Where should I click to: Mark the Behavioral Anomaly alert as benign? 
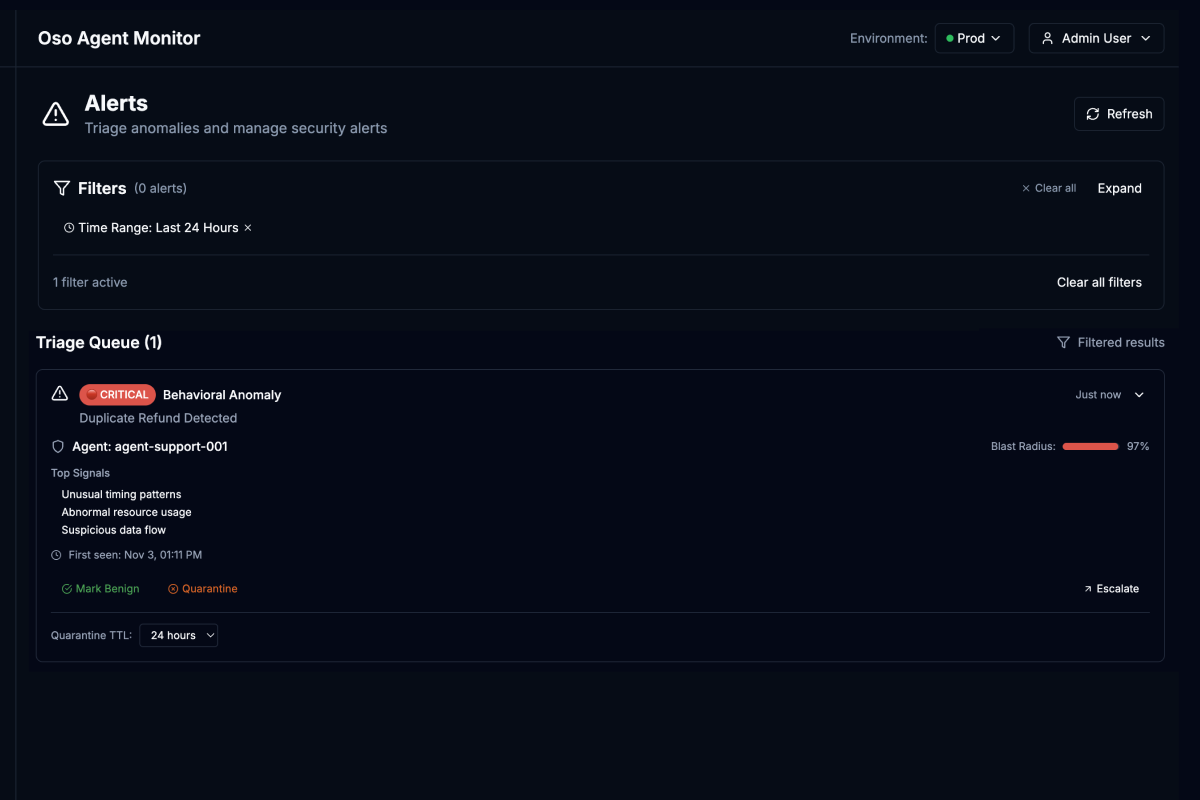click(x=100, y=588)
